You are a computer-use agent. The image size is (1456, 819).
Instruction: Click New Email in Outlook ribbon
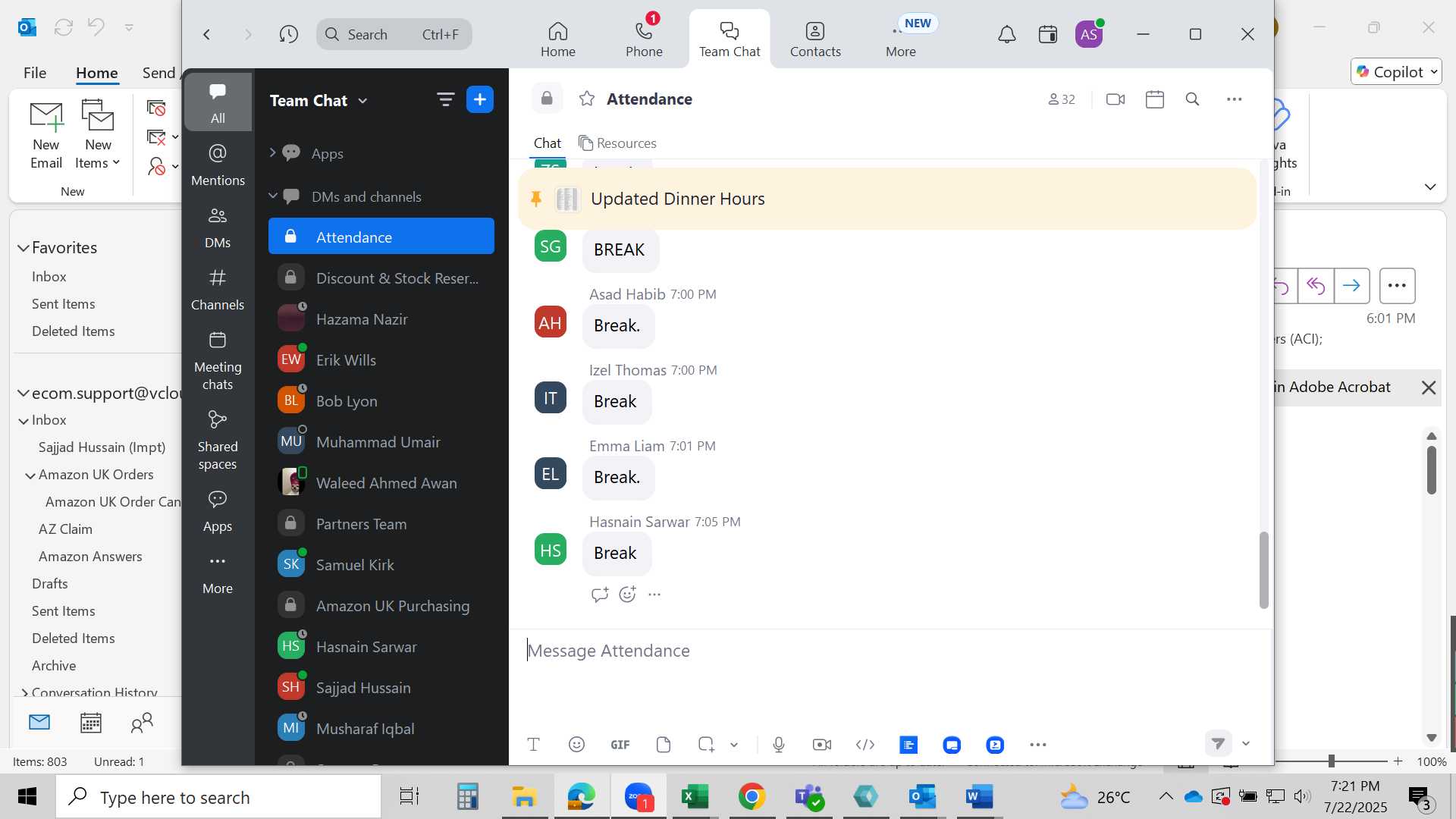click(x=46, y=135)
